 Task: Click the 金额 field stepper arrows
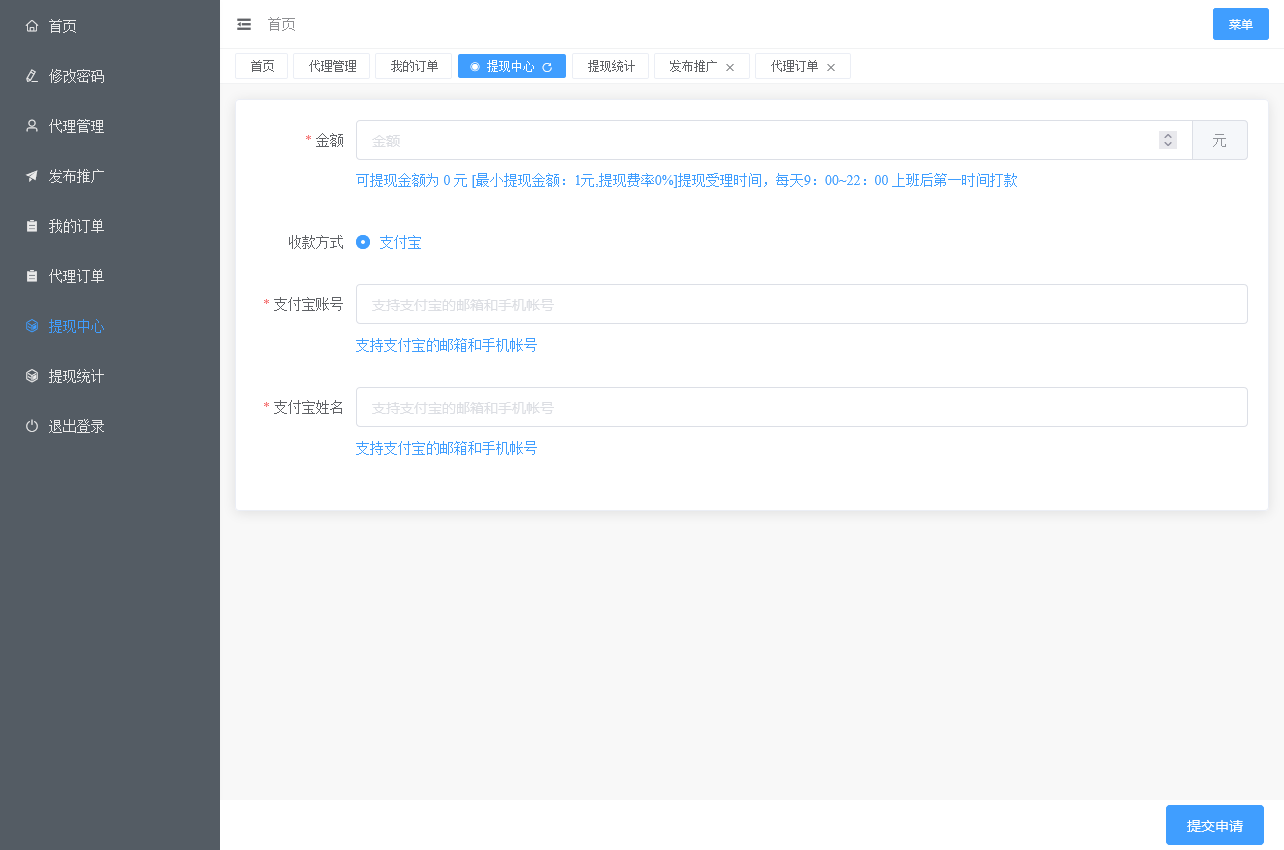(1167, 140)
